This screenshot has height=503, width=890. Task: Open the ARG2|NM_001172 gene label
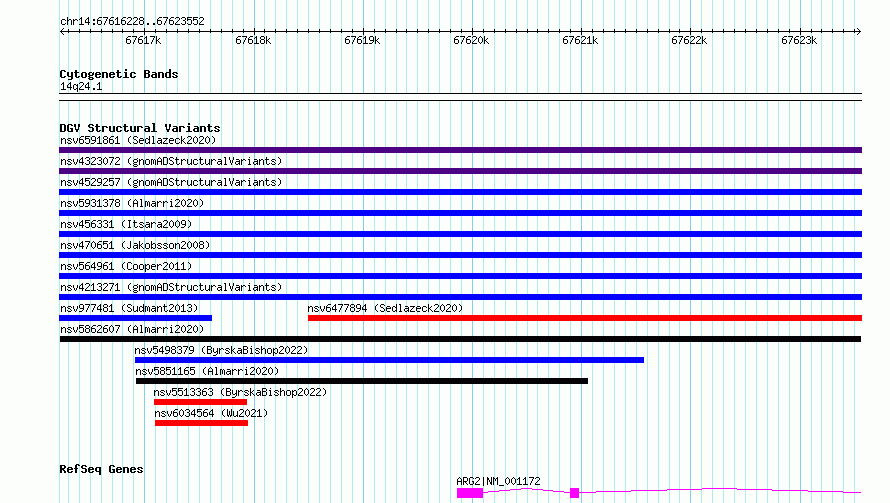point(498,481)
